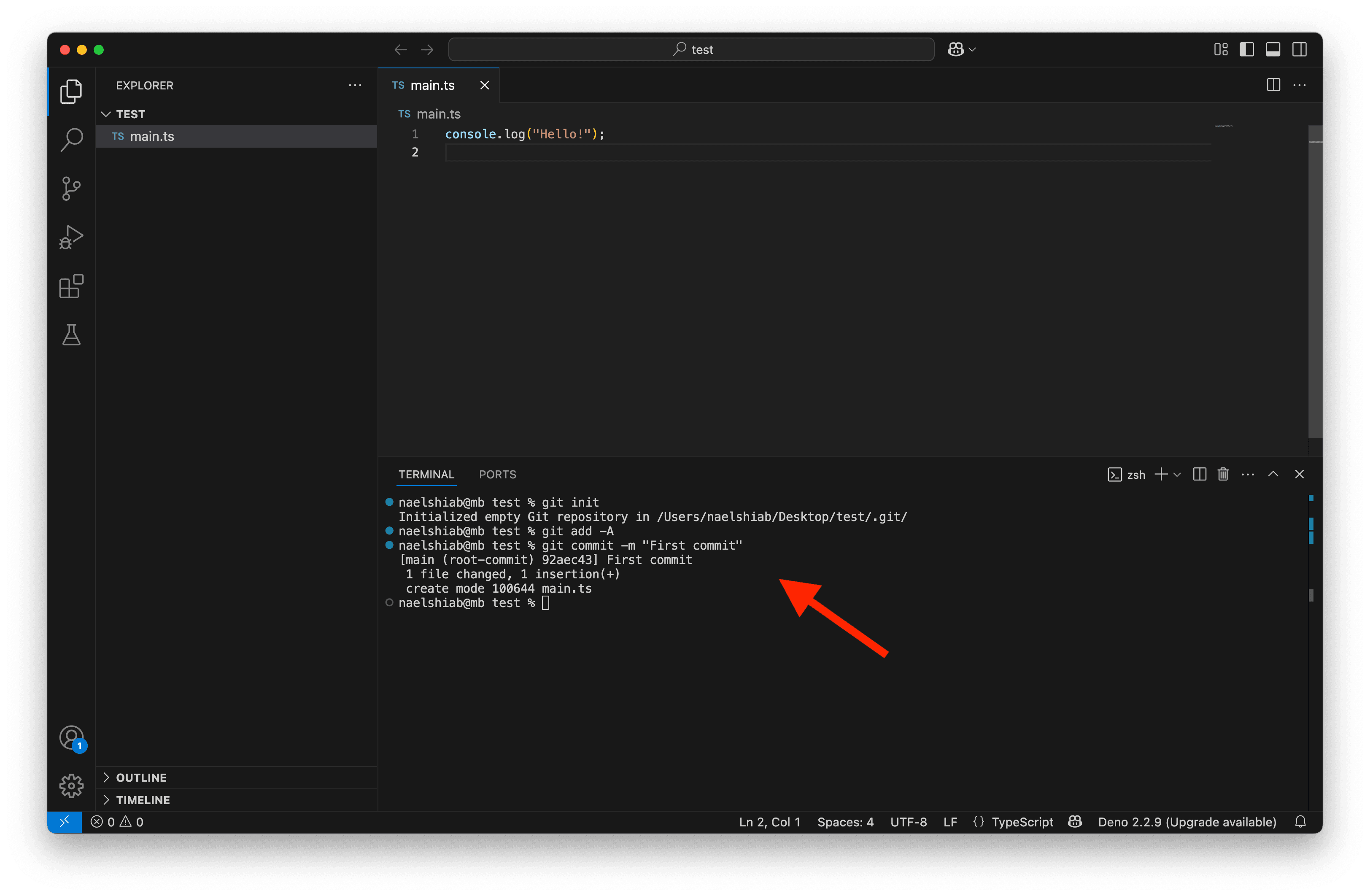Screen dimensions: 1370x896
Task: Click the editor vertical scrollbar
Action: (x=1315, y=282)
